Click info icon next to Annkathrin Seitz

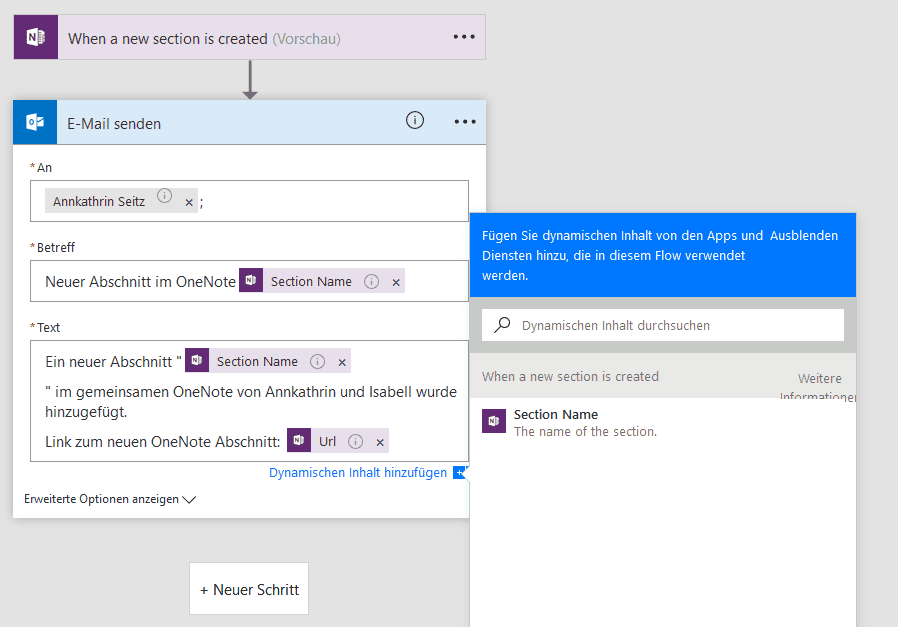pos(164,196)
